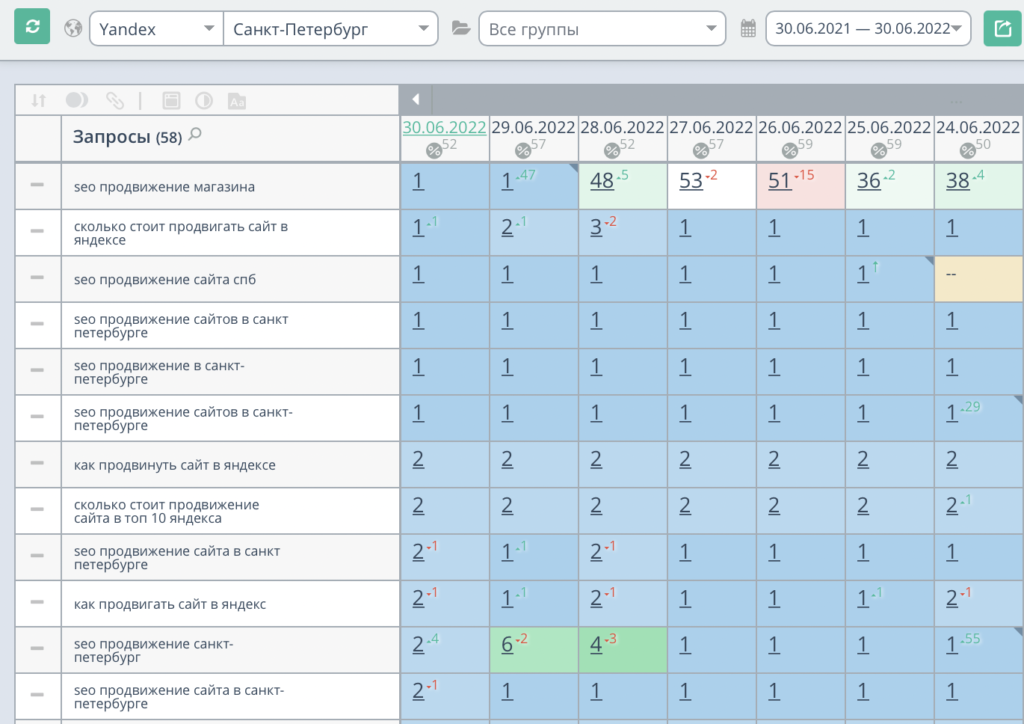
Task: Open position 4 in green cell on 28.06.2022
Action: tap(596, 645)
